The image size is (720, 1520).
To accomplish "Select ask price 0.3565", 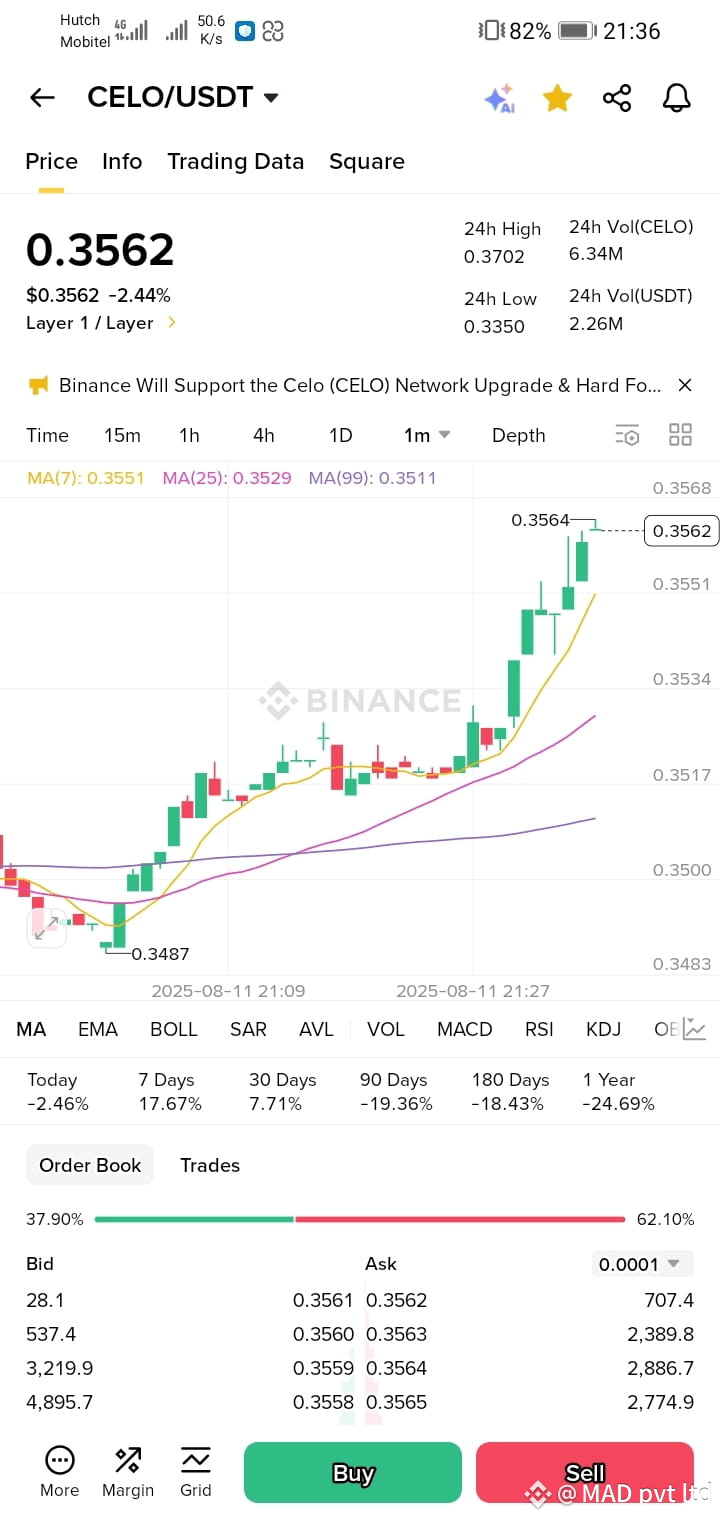I will coord(397,1402).
